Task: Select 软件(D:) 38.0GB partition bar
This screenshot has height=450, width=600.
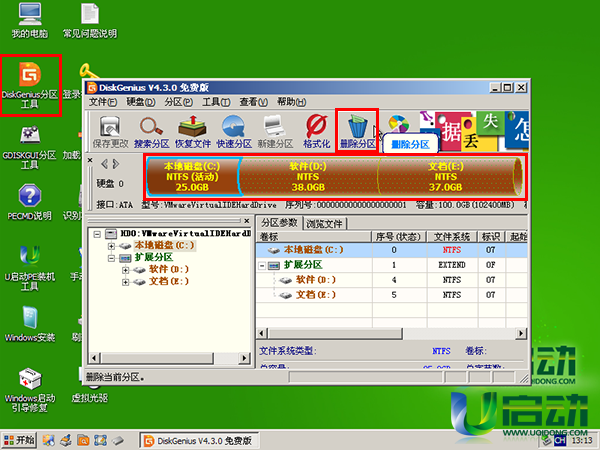Action: 308,177
